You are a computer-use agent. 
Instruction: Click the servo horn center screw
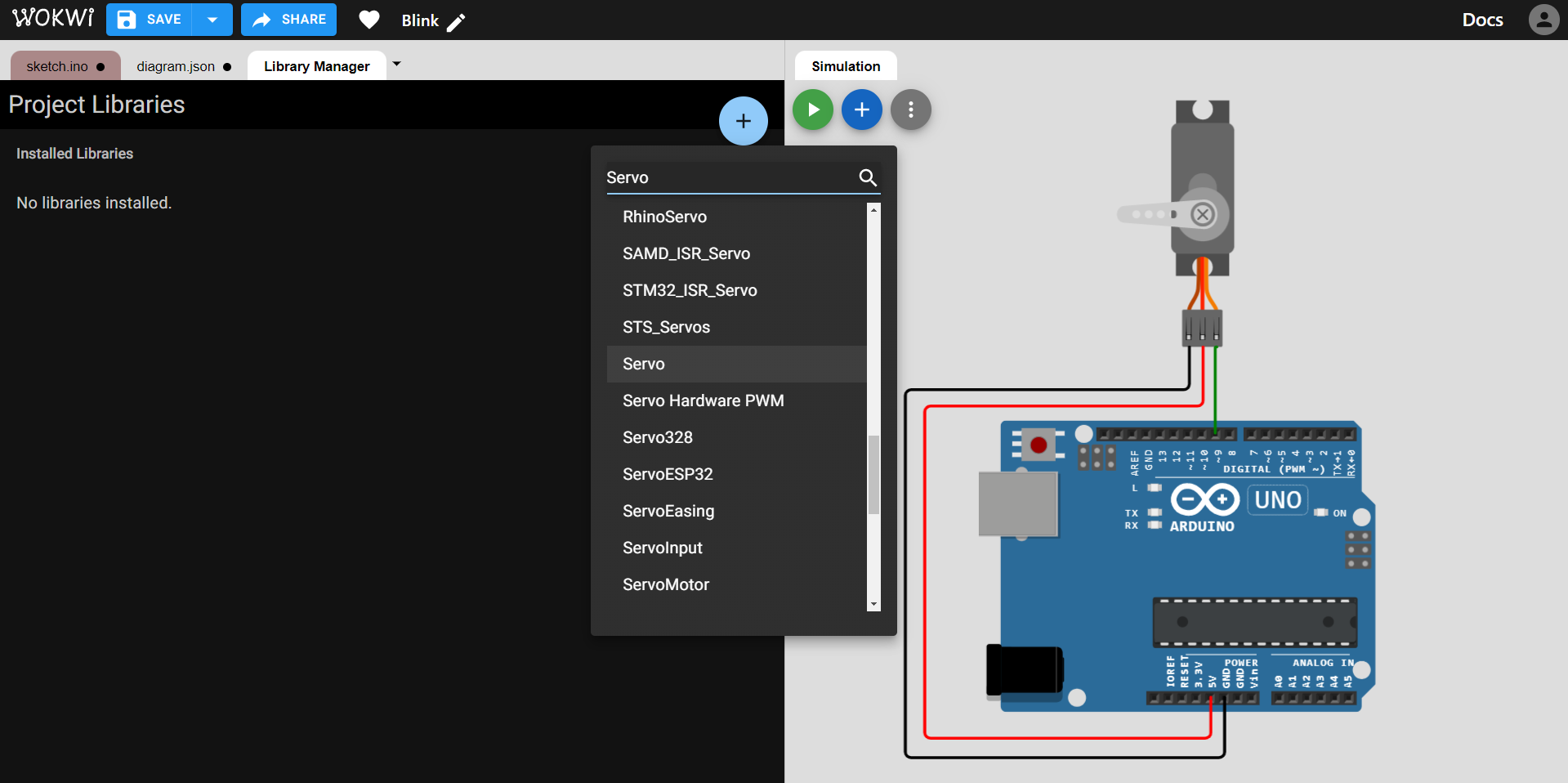coord(1202,215)
